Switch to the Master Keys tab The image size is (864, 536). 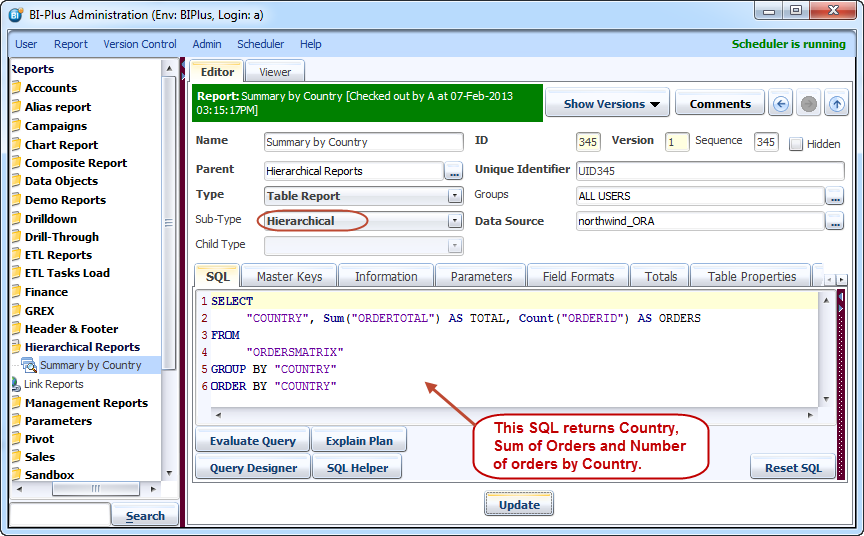click(x=287, y=277)
